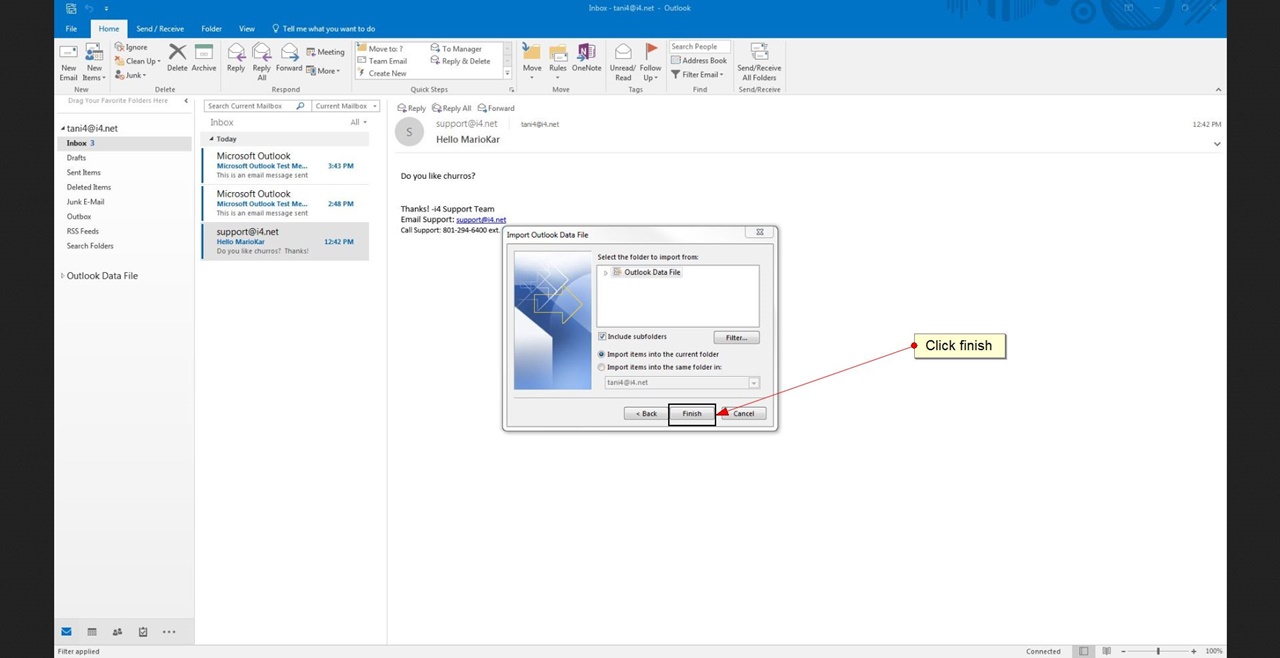This screenshot has height=658, width=1280.
Task: Open the tani4@i4.net folder dropdown in dialog
Action: (754, 382)
